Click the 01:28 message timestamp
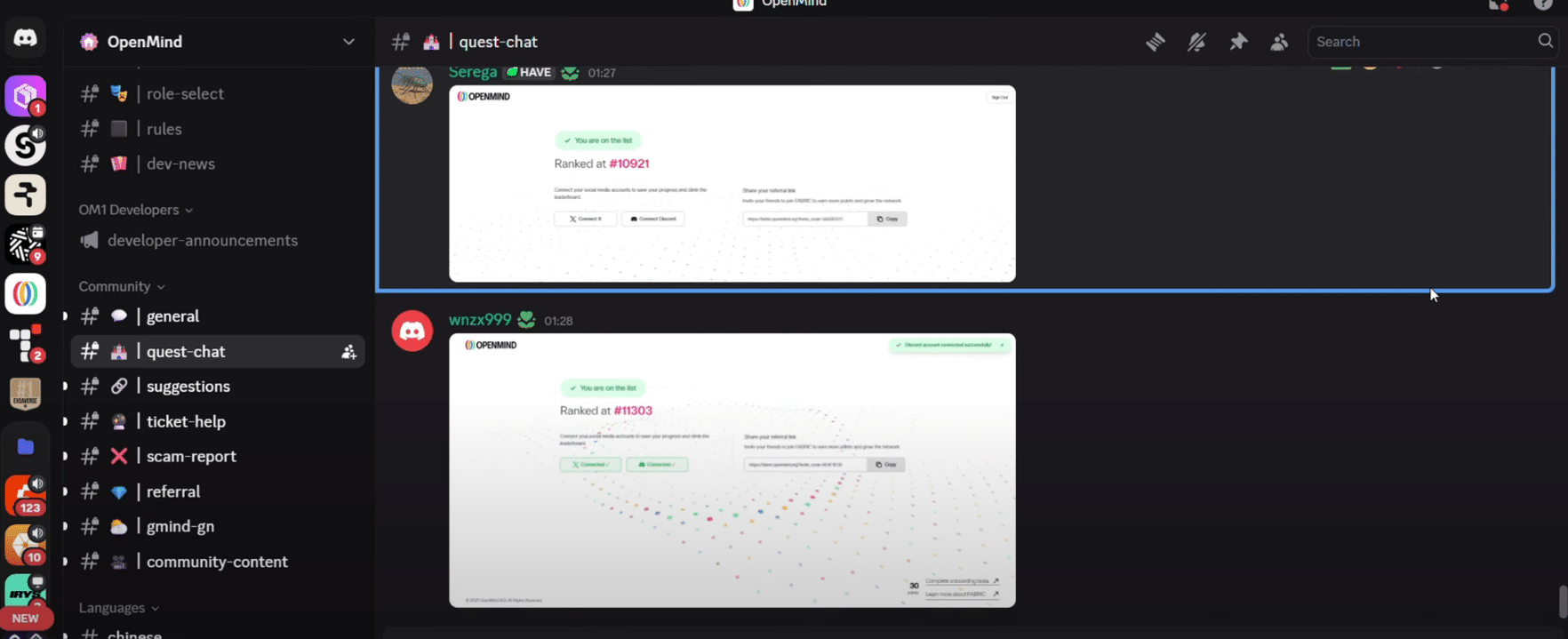The width and height of the screenshot is (1568, 639). [x=558, y=321]
